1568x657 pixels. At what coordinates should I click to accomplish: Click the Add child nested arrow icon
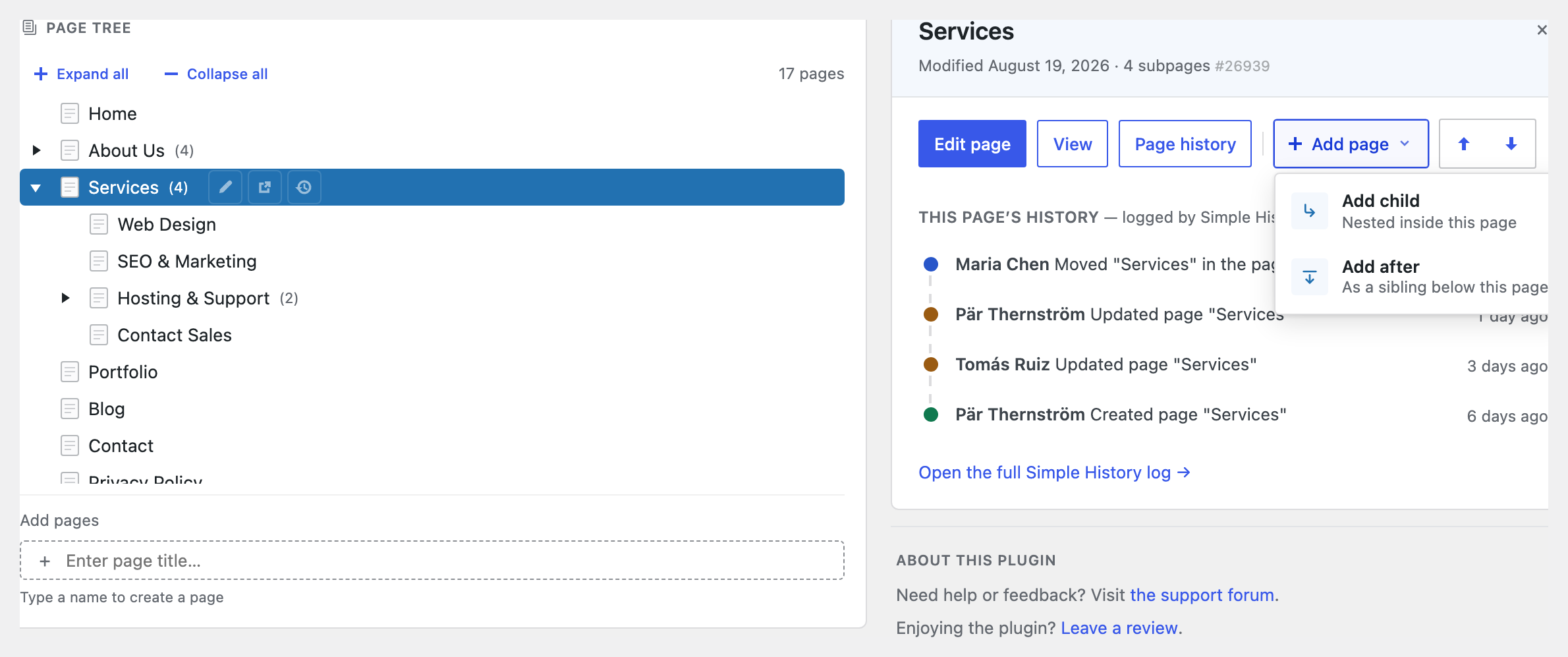[1309, 211]
